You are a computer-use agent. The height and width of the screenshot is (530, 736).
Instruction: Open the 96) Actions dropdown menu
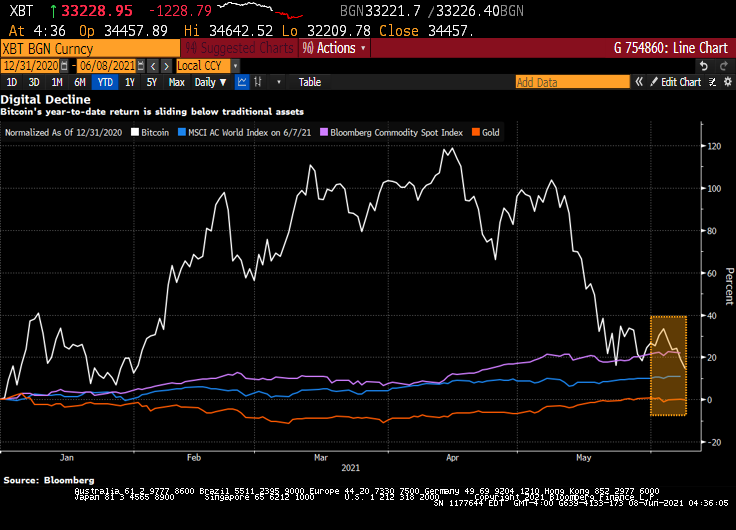(x=334, y=48)
